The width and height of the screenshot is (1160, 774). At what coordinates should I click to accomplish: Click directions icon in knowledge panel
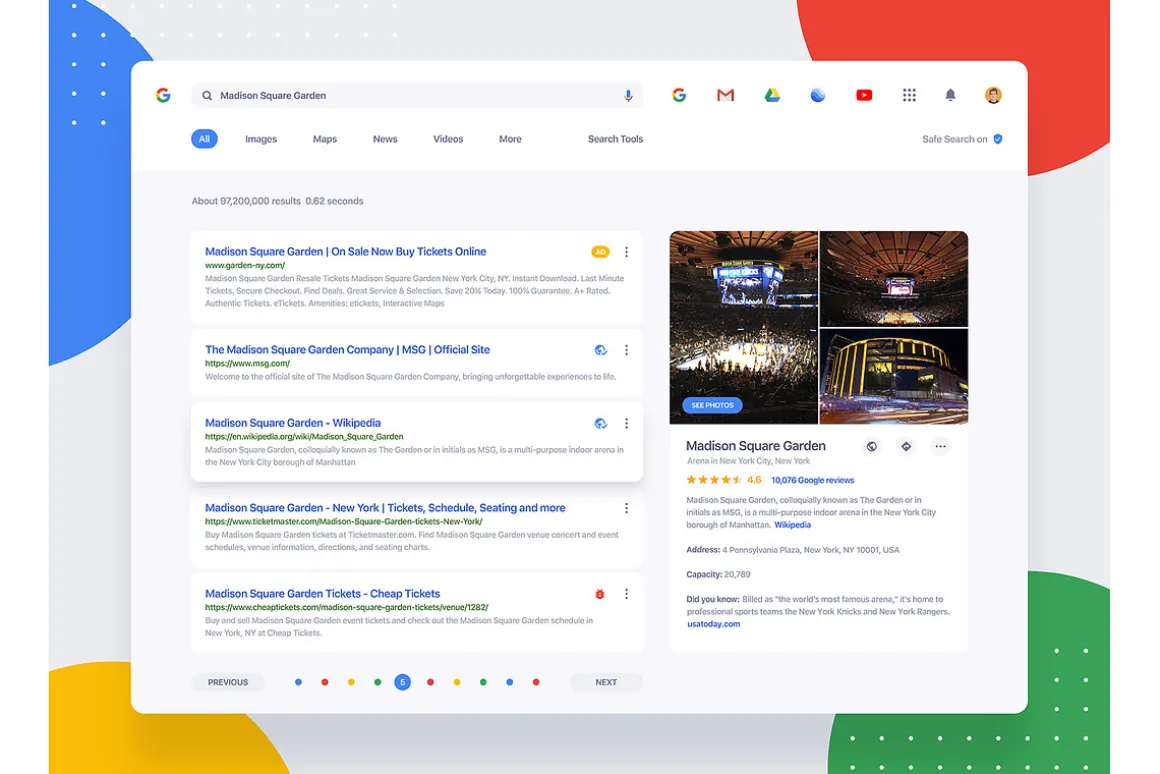[906, 446]
